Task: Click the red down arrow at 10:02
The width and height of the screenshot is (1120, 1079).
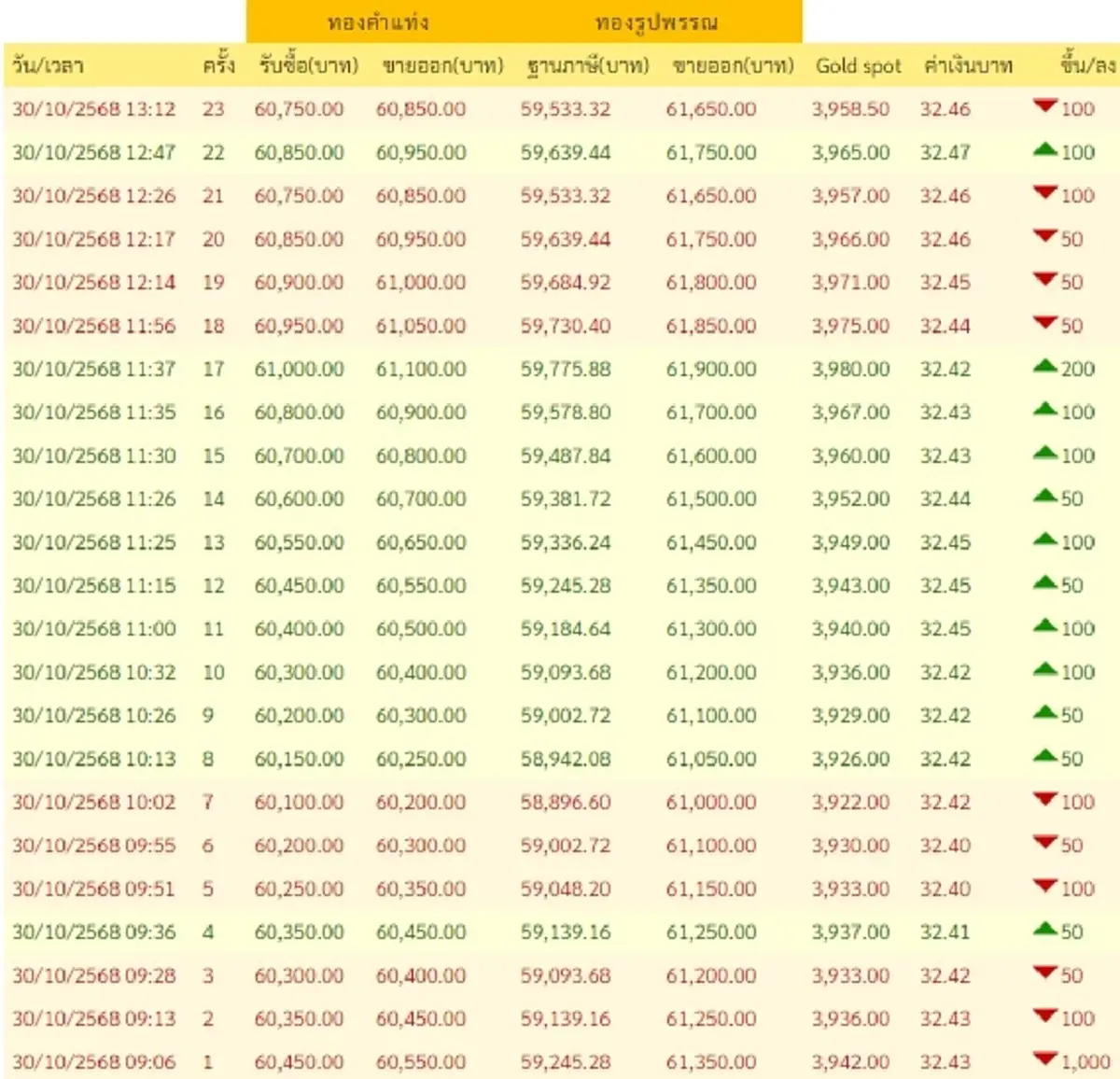Action: point(1045,800)
